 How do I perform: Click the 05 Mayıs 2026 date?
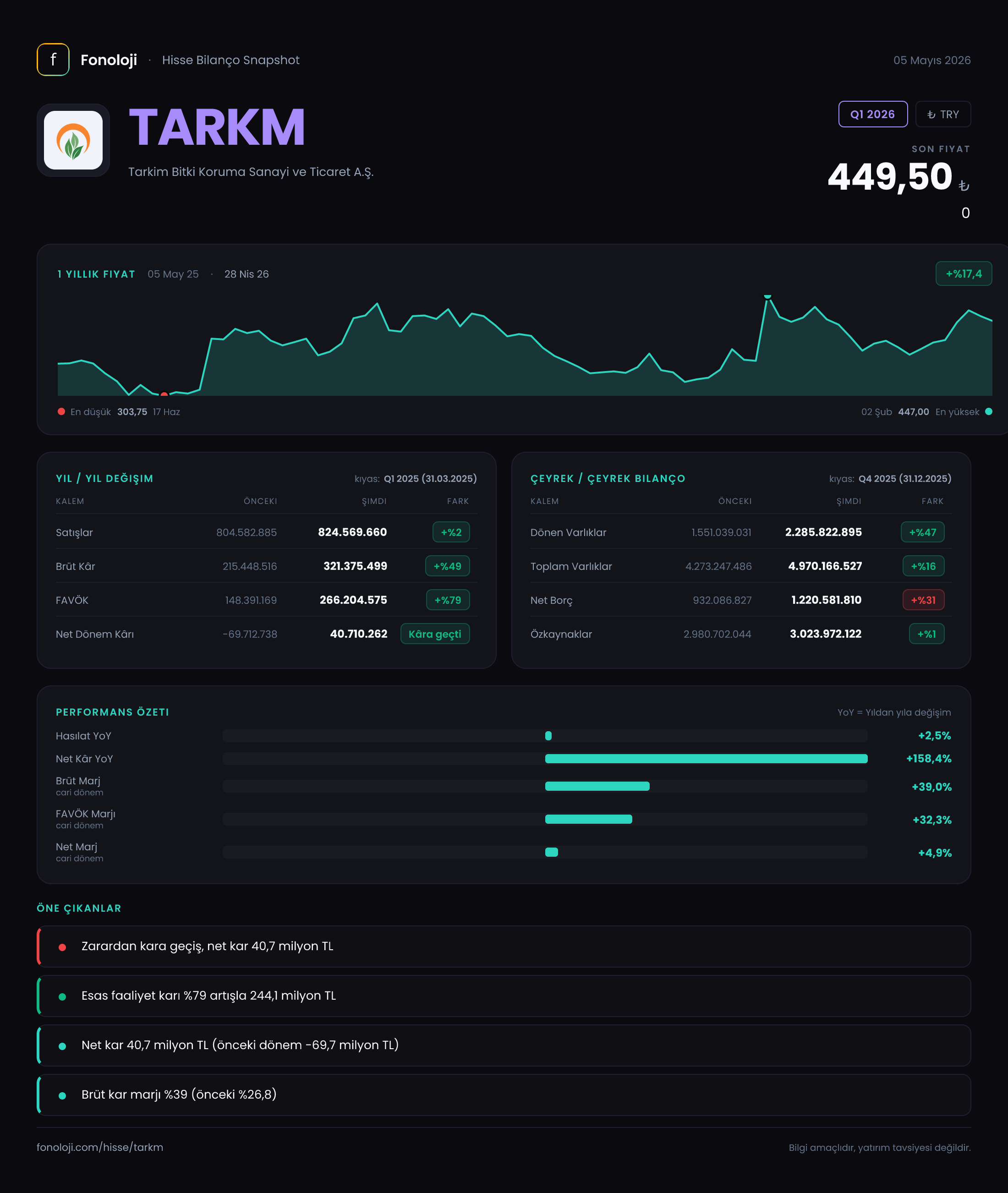click(x=932, y=60)
